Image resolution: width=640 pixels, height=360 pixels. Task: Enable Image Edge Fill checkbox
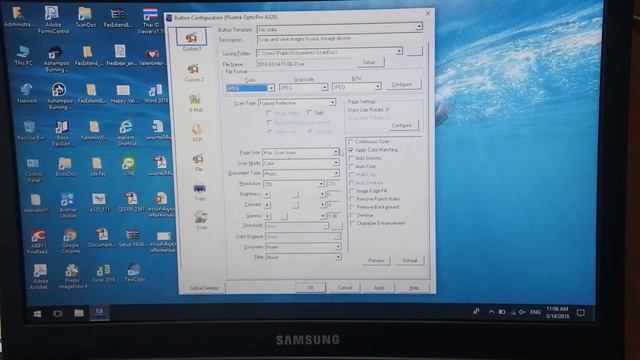point(352,191)
